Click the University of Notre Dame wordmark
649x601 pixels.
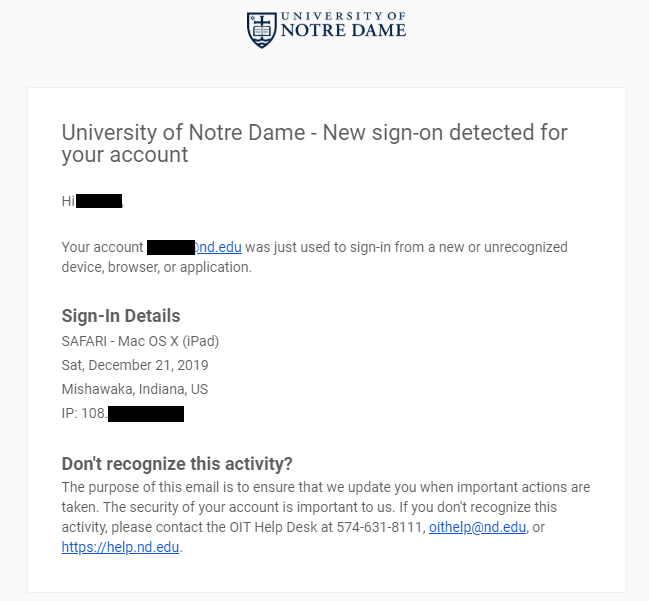(343, 25)
